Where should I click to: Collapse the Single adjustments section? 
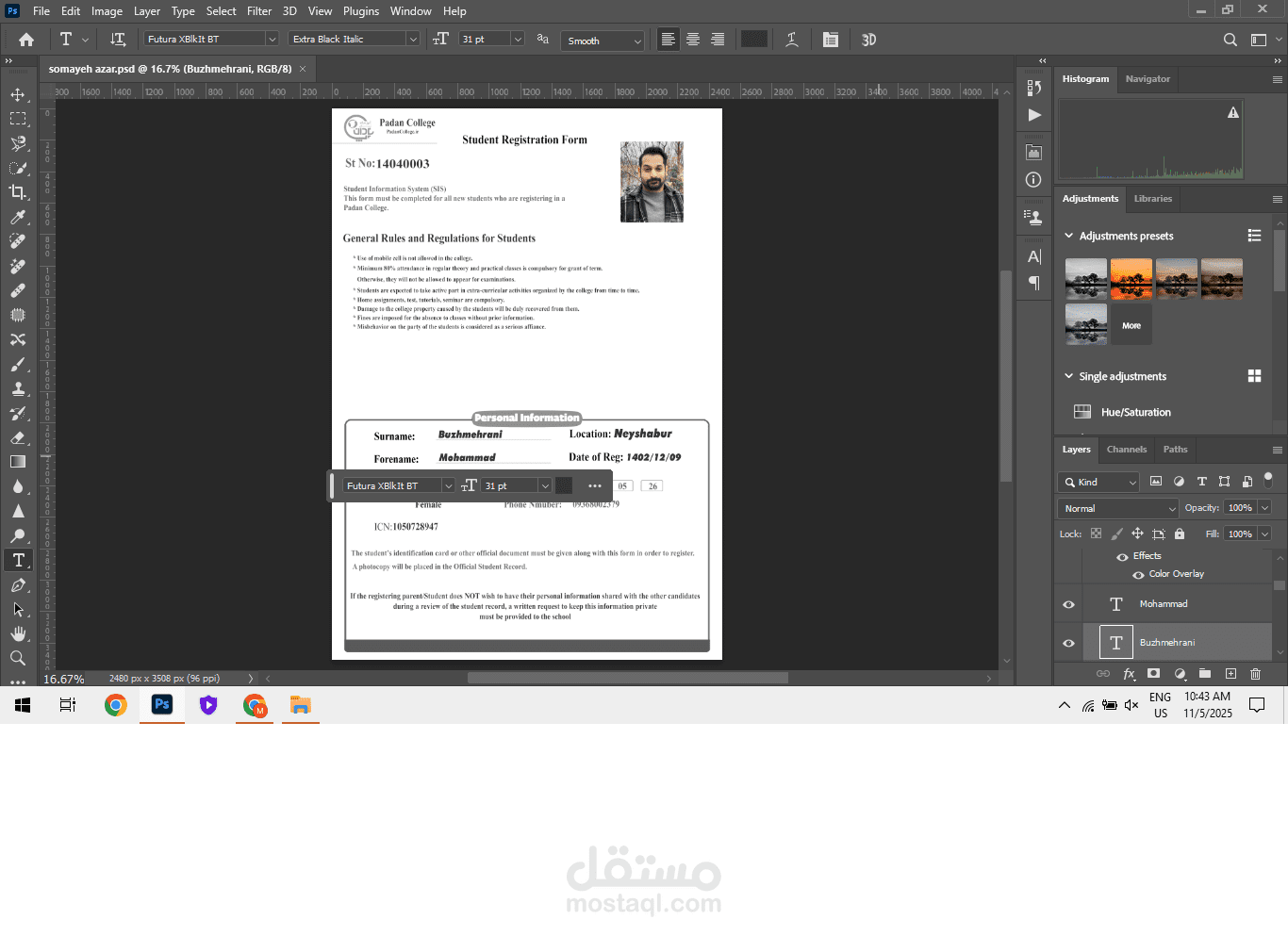(1068, 376)
